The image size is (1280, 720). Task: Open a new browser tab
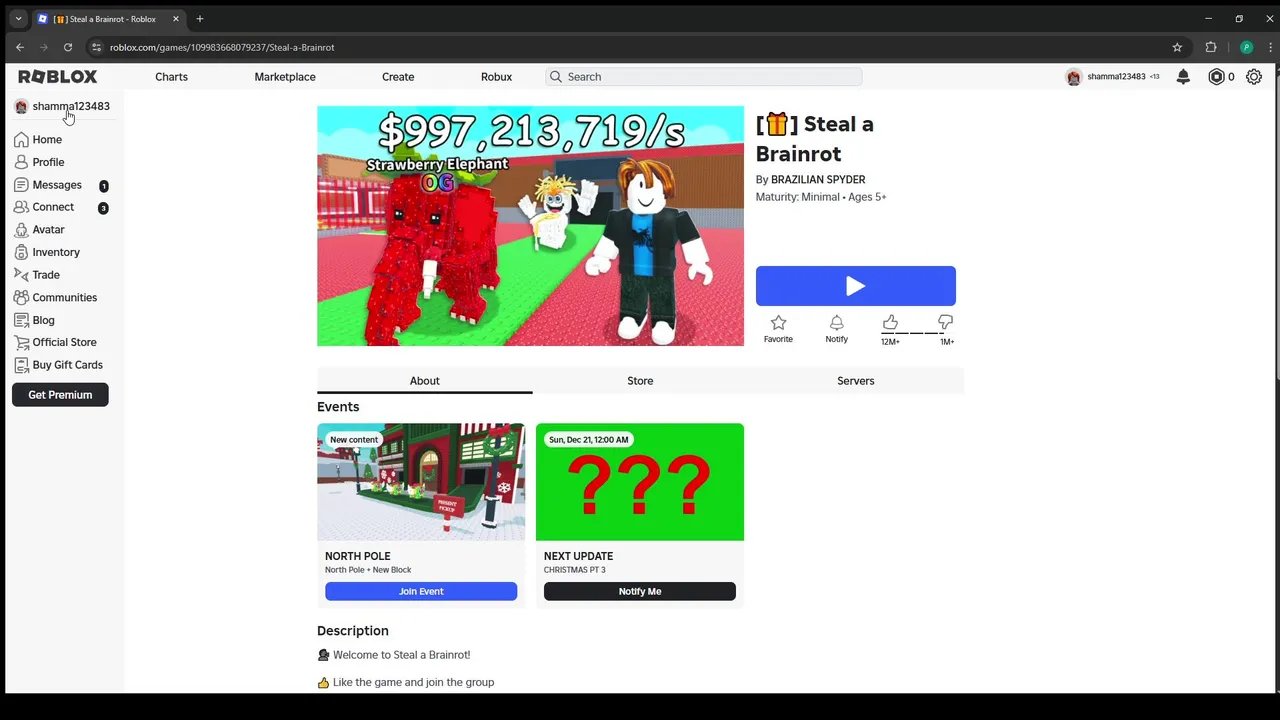(200, 19)
